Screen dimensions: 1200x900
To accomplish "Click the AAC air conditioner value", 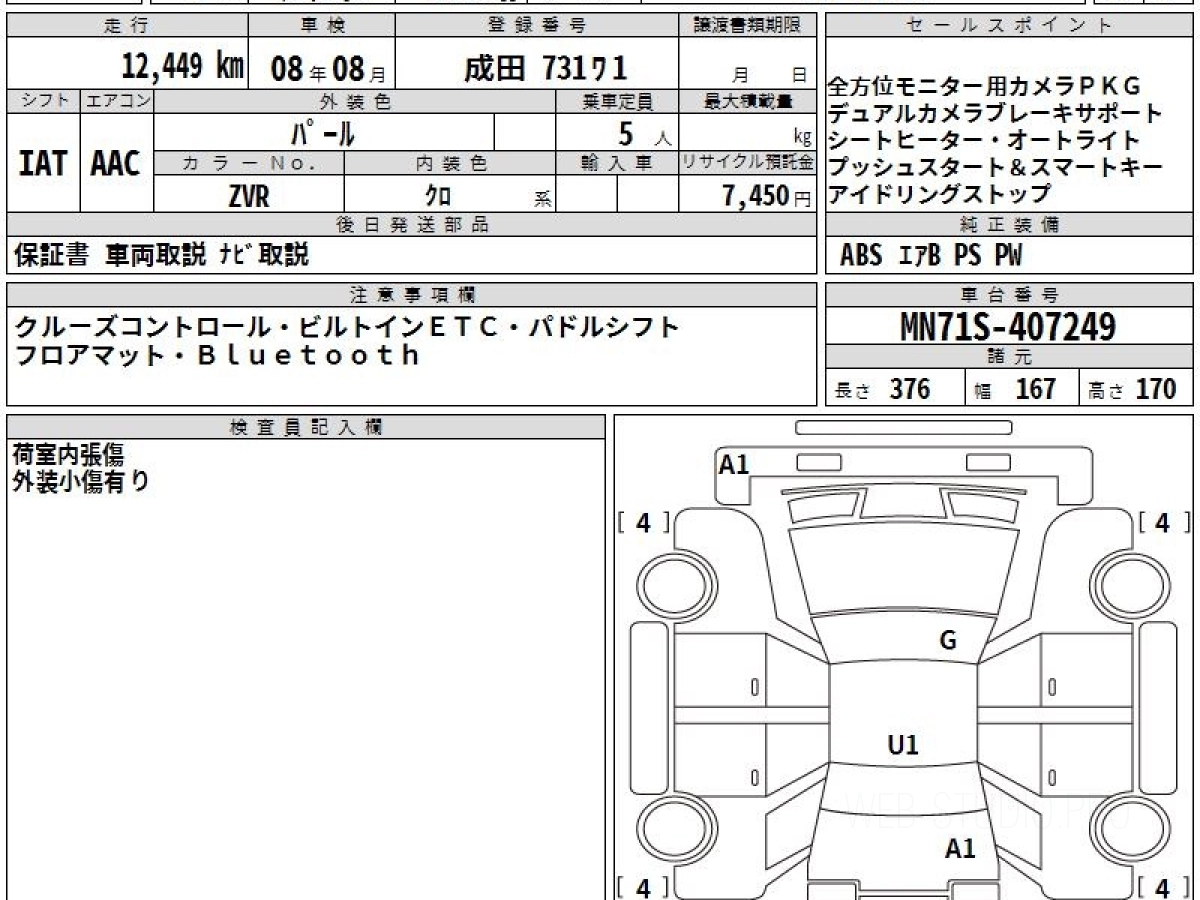I will 116,164.
